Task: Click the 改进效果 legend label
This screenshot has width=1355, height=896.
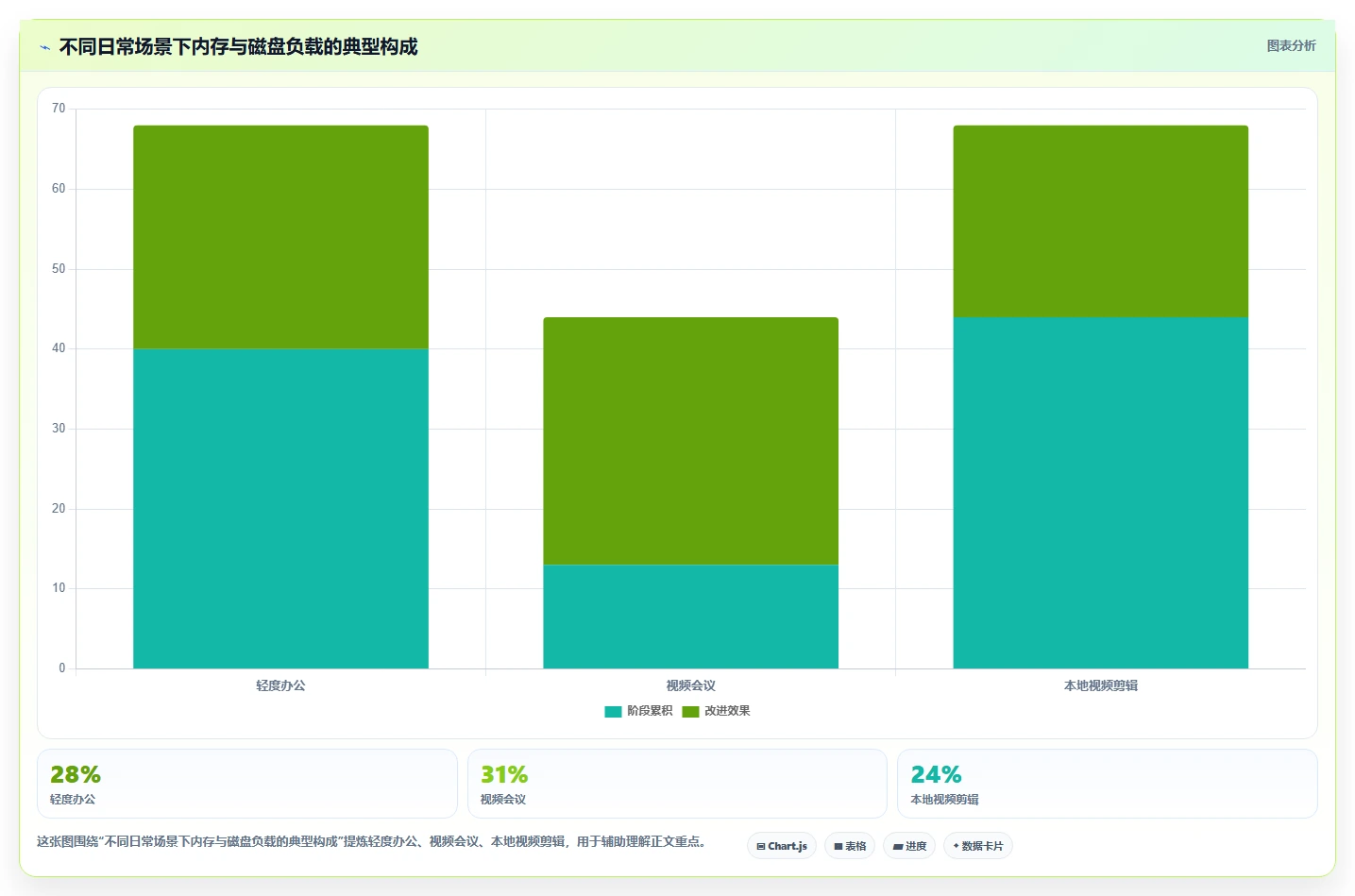Action: pos(727,711)
